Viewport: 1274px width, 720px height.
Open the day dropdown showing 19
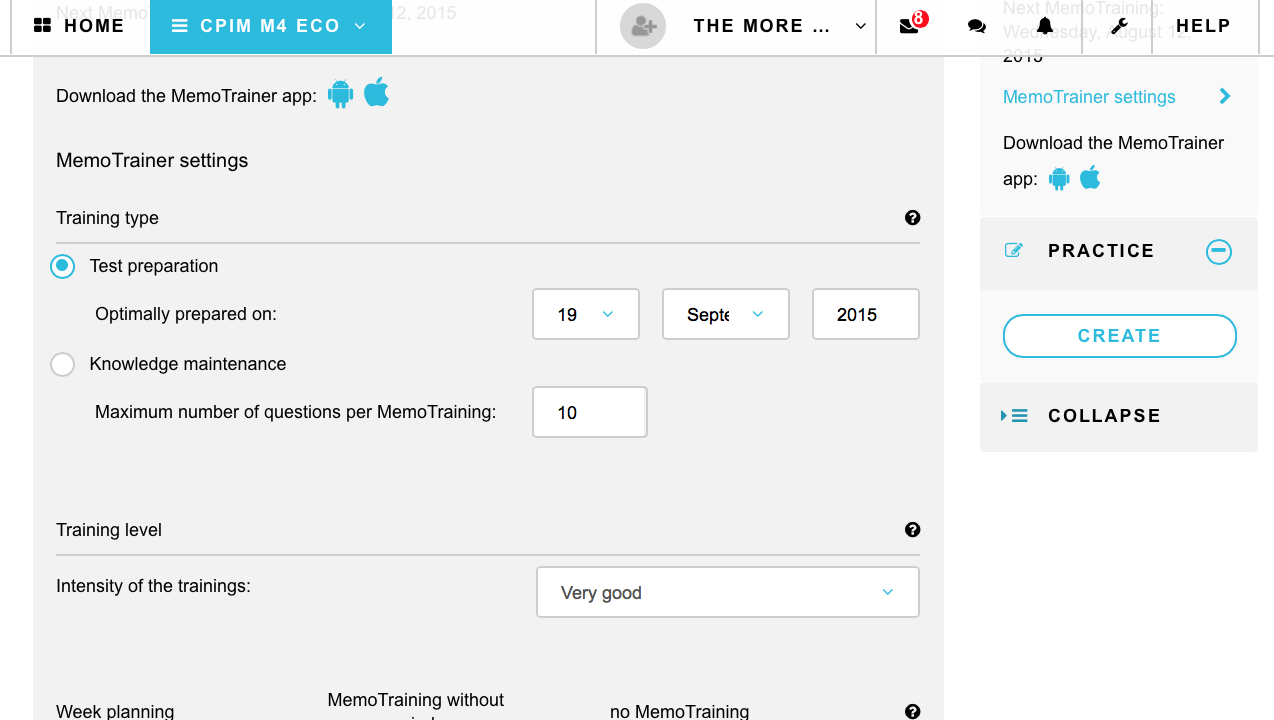tap(586, 314)
